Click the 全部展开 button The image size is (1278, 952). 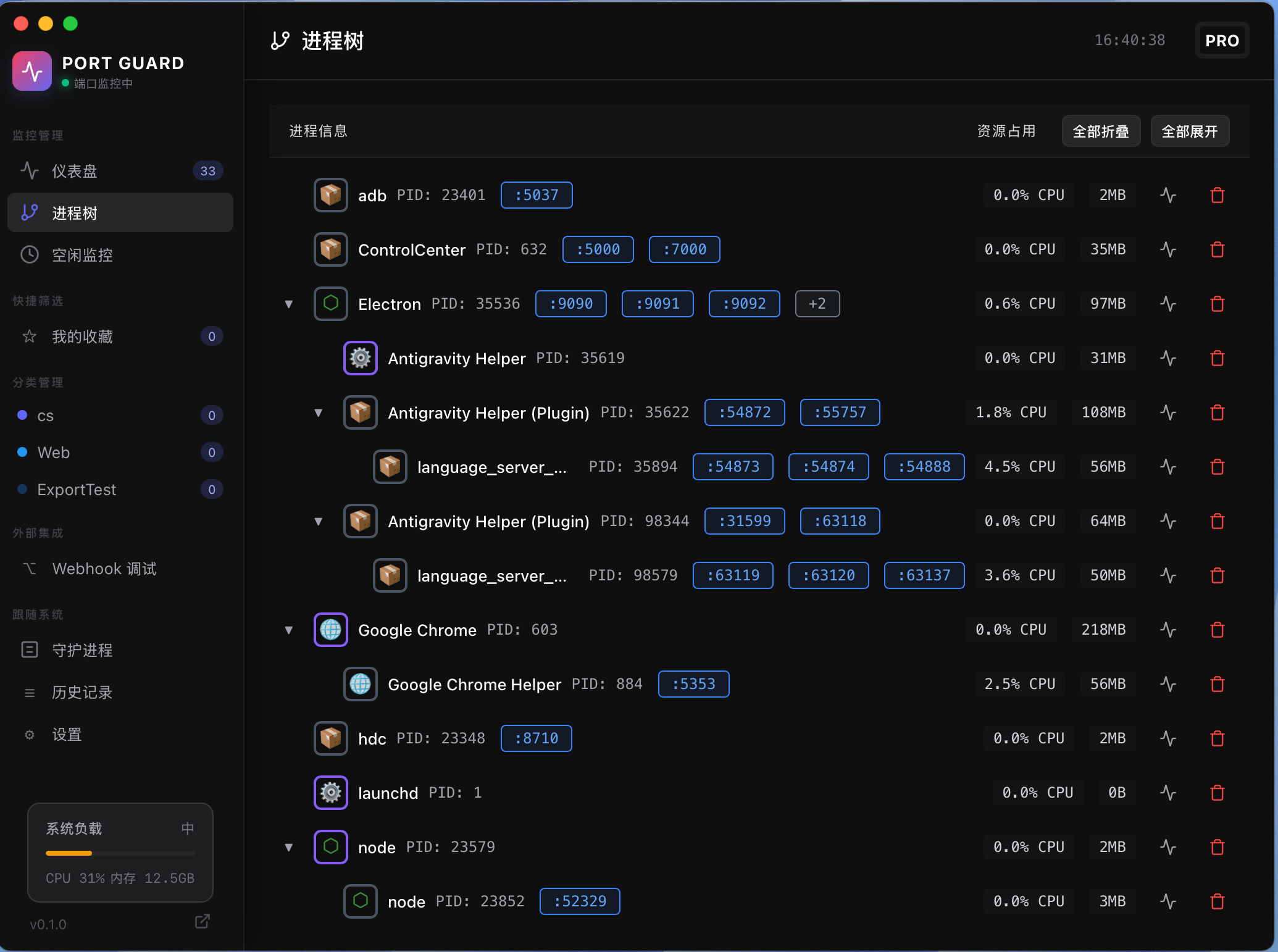coord(1190,131)
